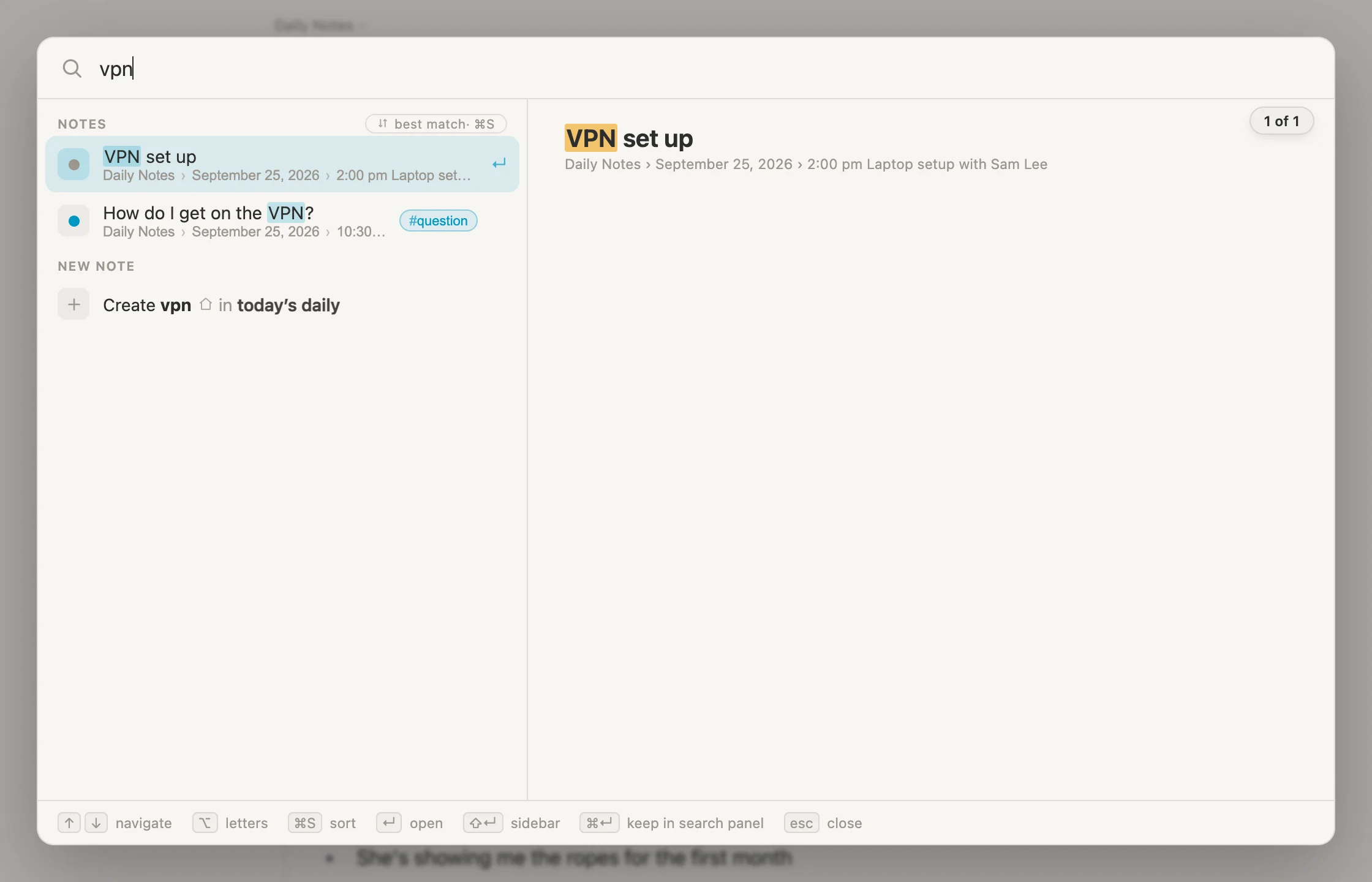Click the return arrow on 'VPN set up' row
1372x882 pixels.
tap(499, 164)
